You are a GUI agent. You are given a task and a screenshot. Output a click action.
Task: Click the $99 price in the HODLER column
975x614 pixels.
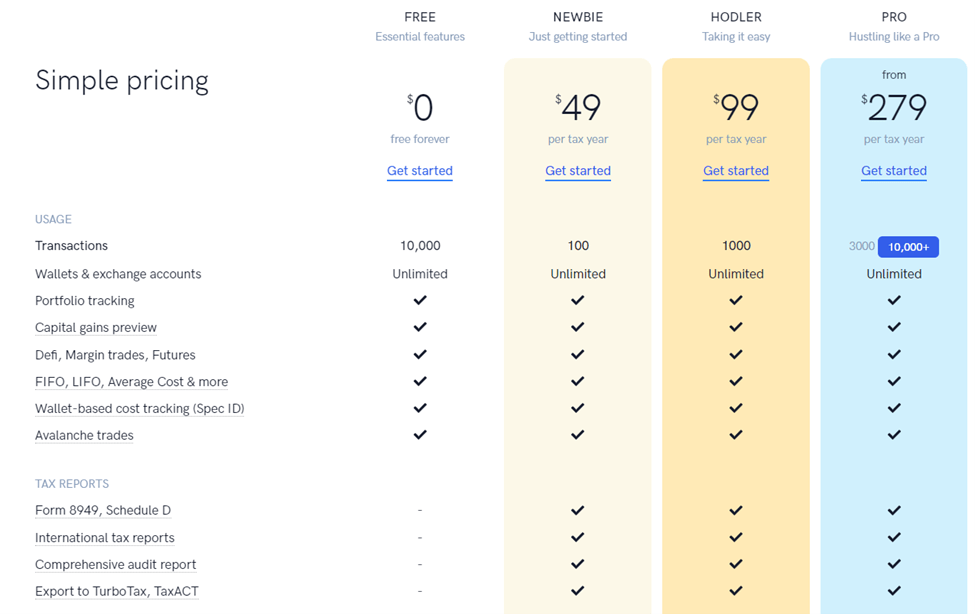click(736, 108)
